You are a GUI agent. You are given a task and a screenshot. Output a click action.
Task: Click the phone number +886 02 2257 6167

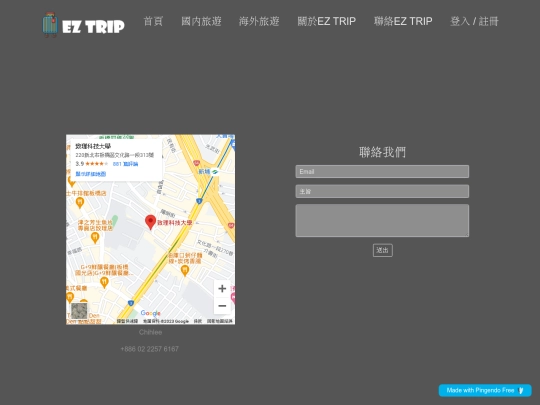tap(149, 349)
